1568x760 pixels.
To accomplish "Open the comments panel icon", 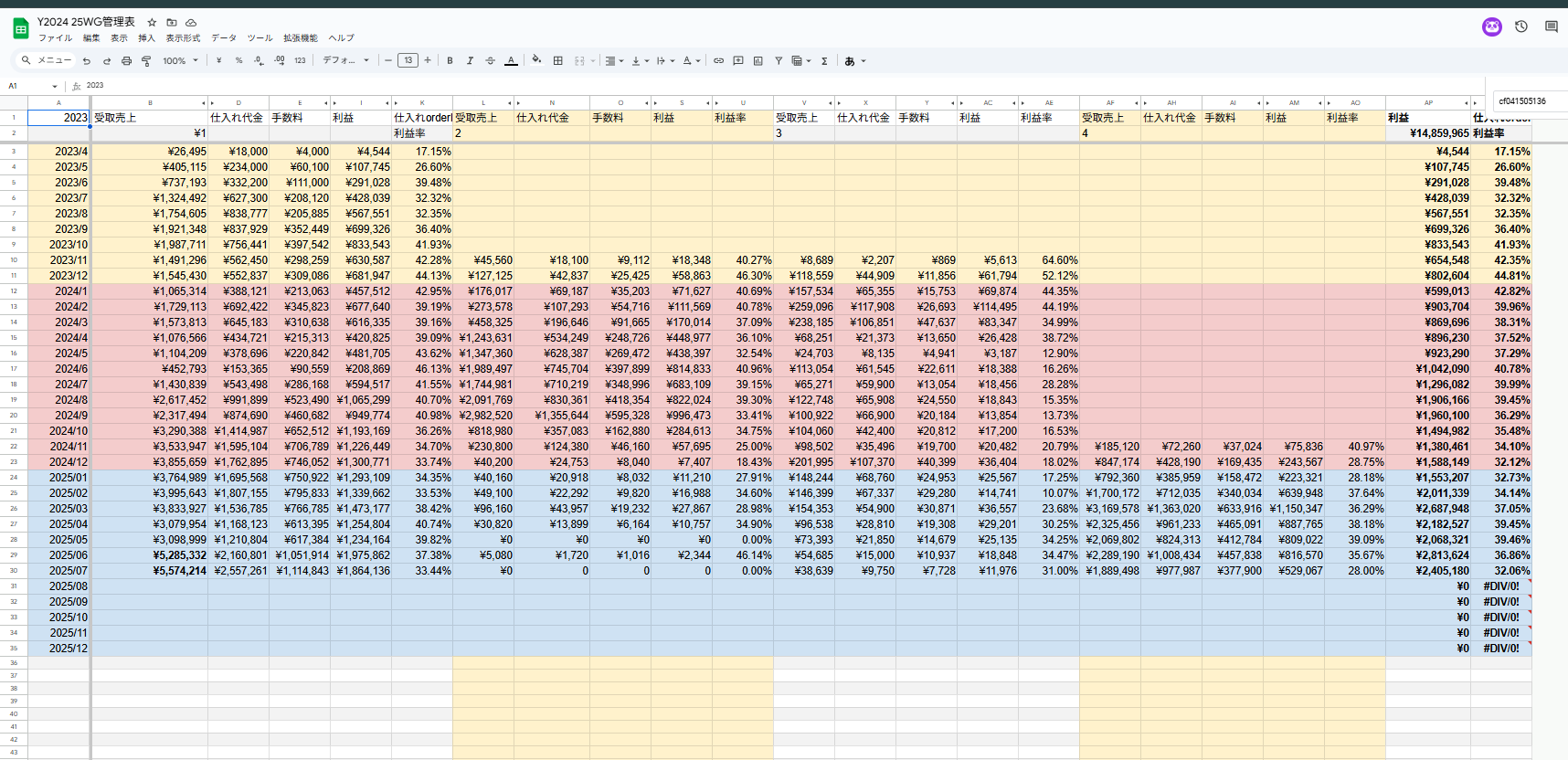I will point(1551,26).
